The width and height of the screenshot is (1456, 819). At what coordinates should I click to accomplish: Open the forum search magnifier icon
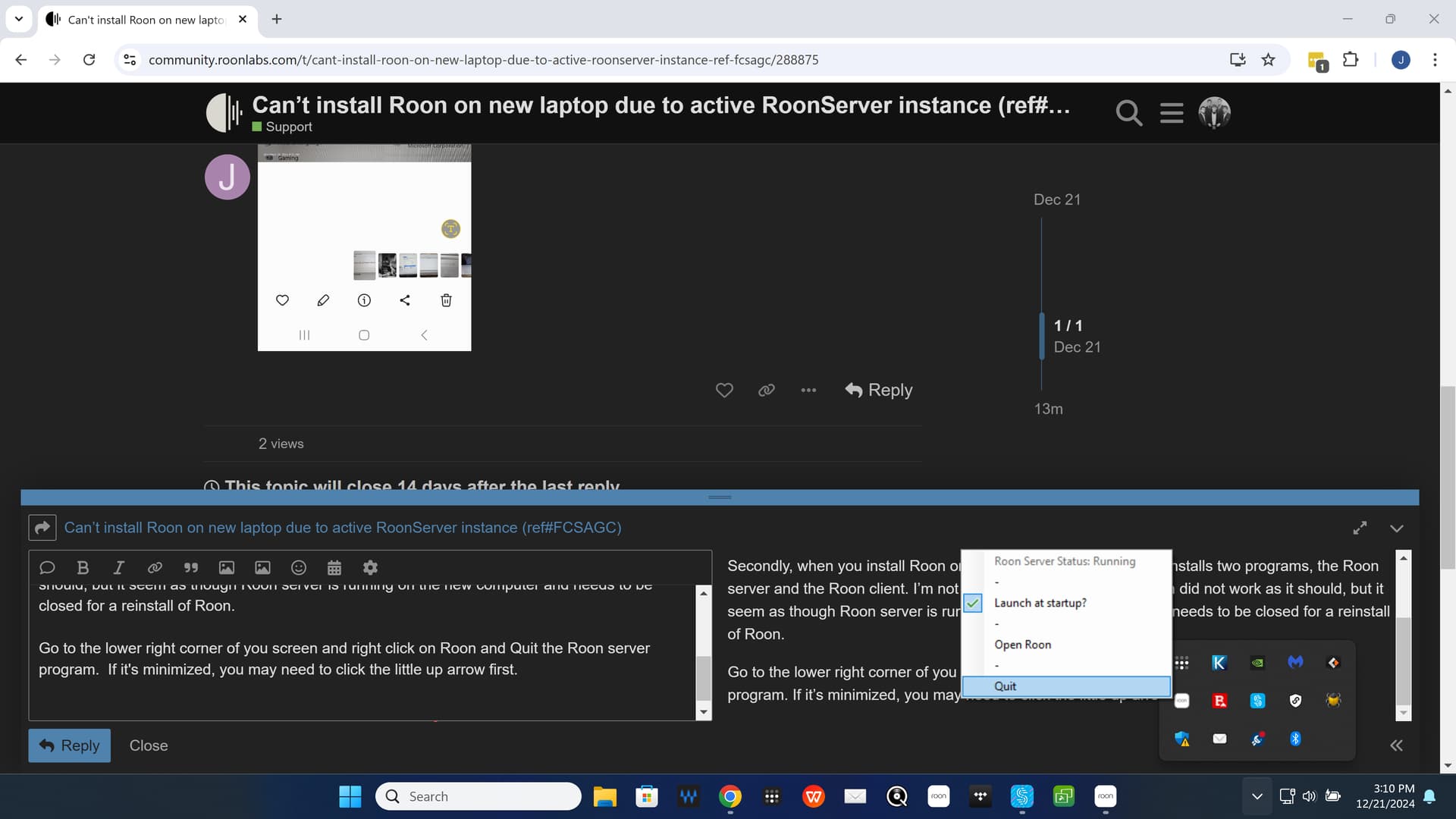[x=1128, y=113]
